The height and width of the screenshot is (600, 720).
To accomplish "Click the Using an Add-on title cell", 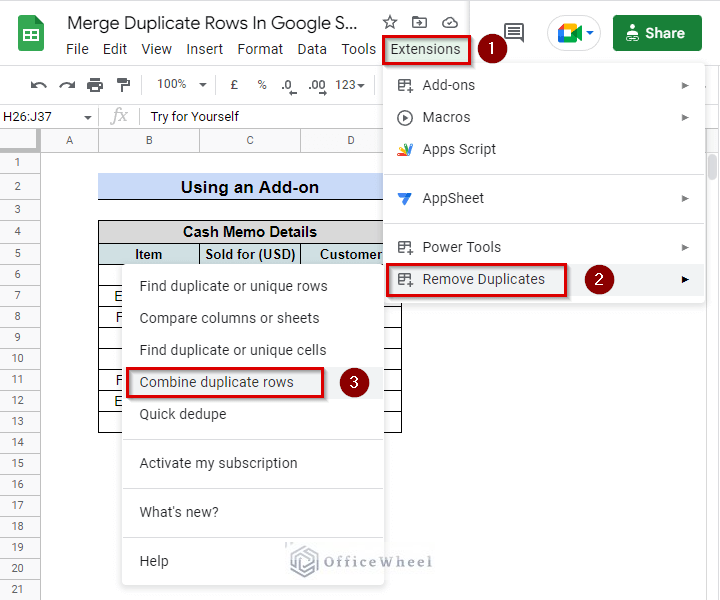I will pos(241,187).
